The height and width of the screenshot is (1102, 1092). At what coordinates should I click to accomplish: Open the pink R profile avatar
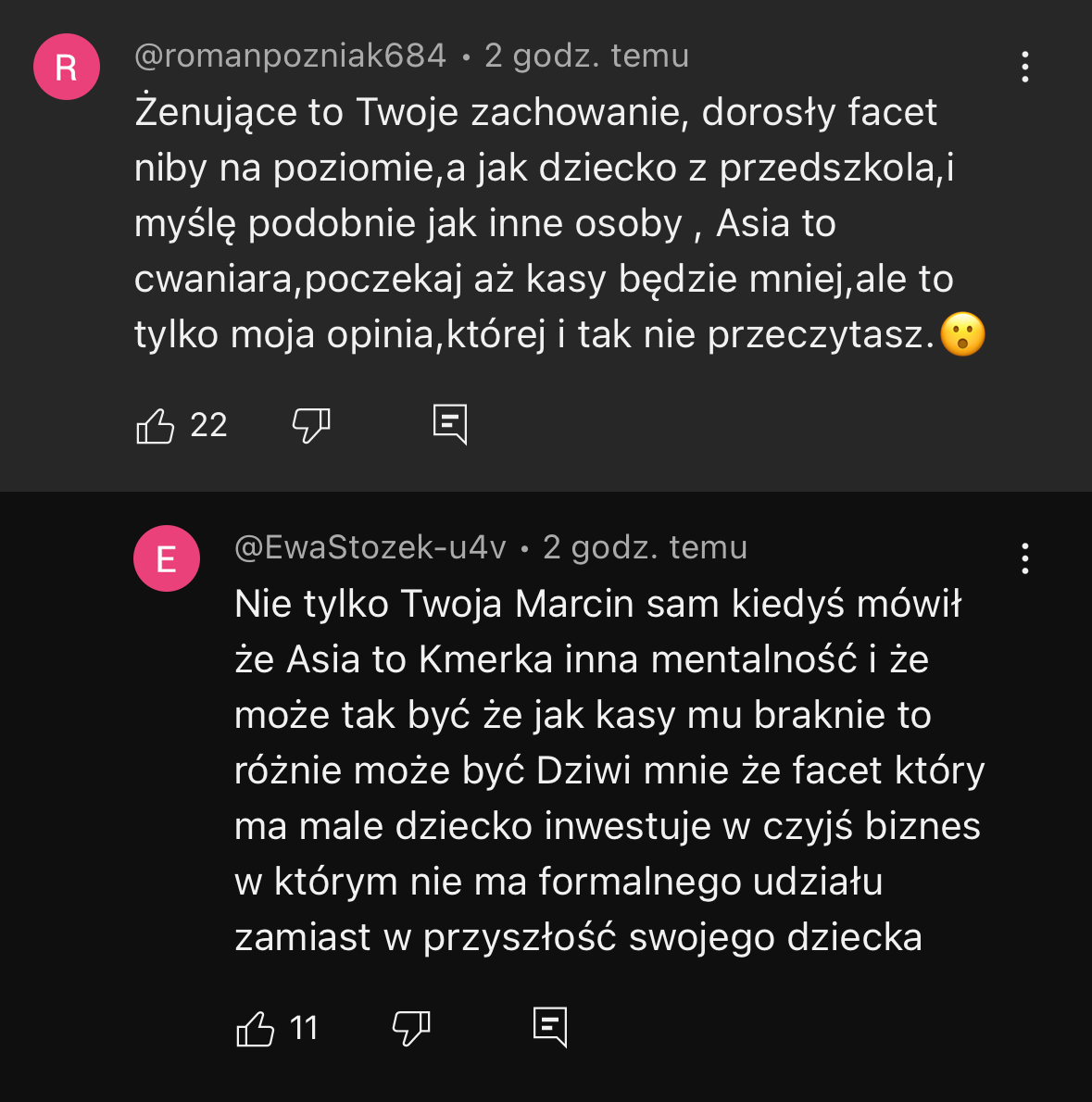[x=67, y=67]
